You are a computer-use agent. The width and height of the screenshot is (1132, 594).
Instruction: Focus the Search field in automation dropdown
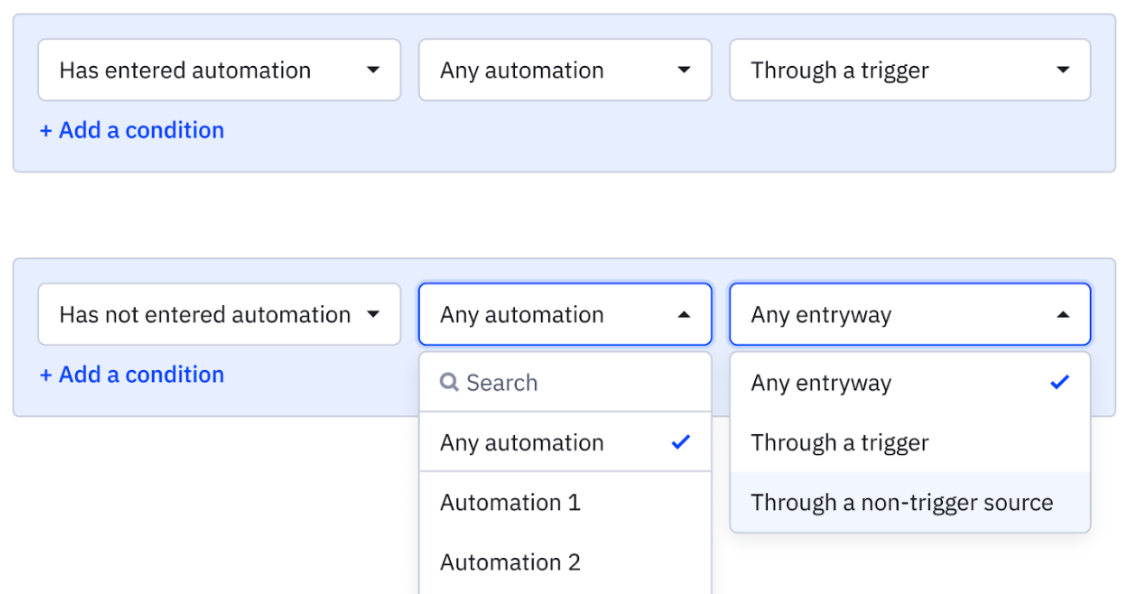(565, 383)
